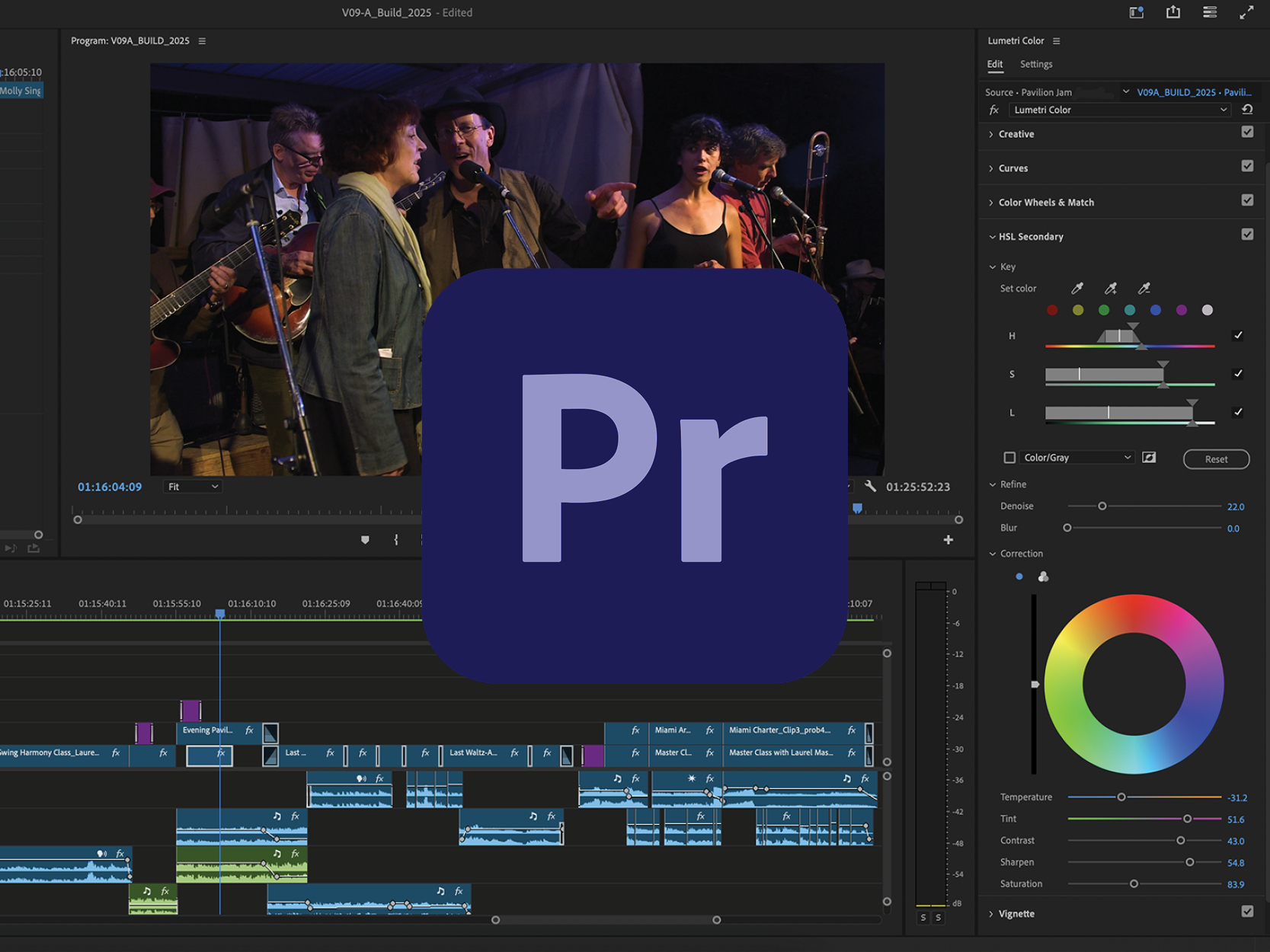Toggle the Vignette section checkbox
1270x952 pixels.
click(1247, 912)
